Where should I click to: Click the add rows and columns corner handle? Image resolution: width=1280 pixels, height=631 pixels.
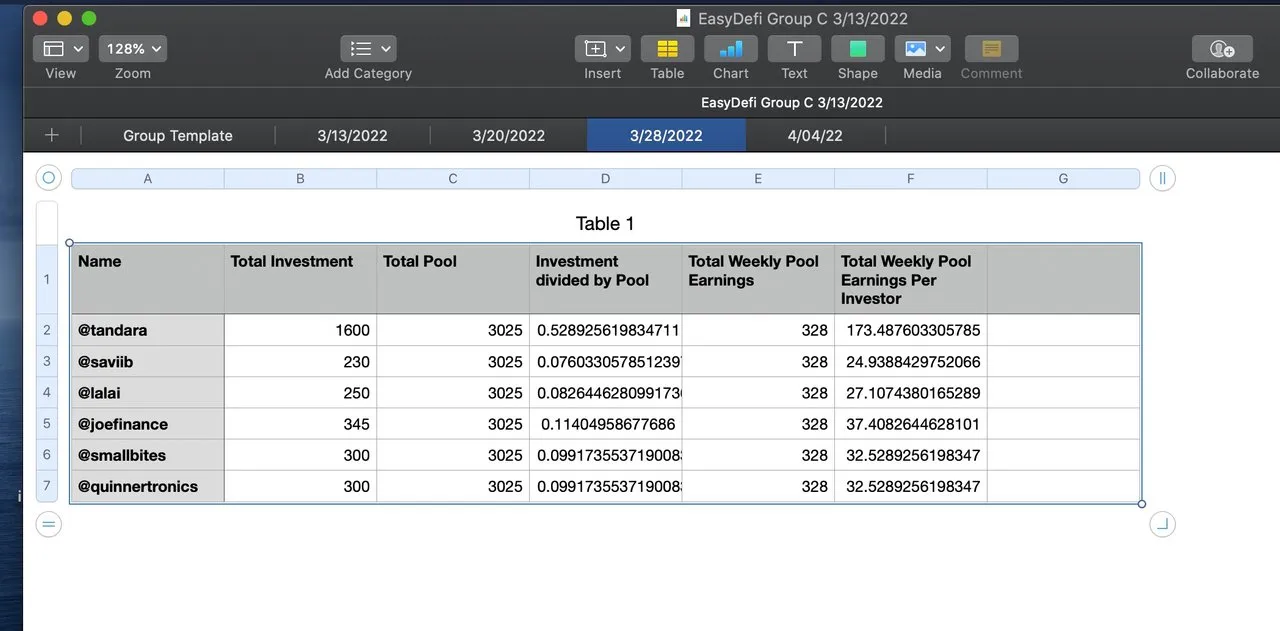pyautogui.click(x=1162, y=523)
